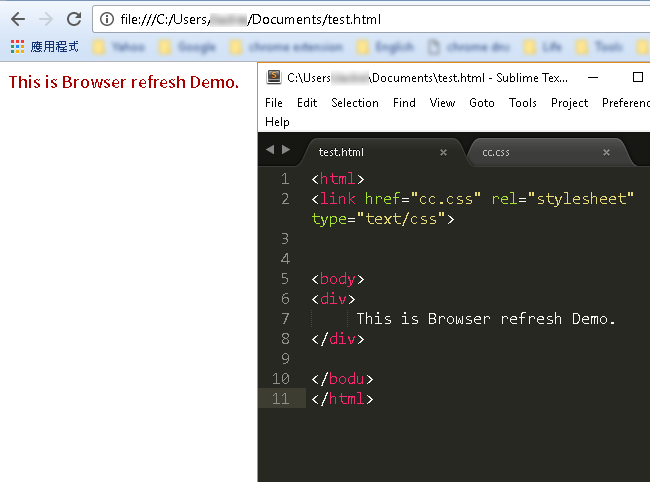Open the Chrome apps grid icon
This screenshot has height=482, width=650.
tap(17, 46)
